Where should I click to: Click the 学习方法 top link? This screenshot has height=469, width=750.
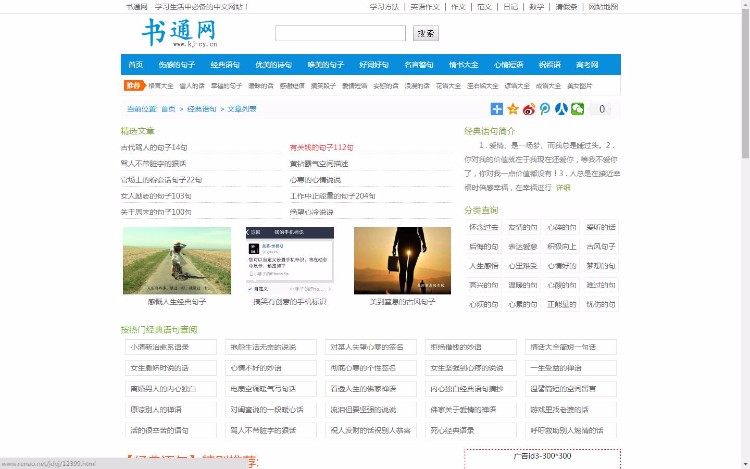tap(384, 7)
